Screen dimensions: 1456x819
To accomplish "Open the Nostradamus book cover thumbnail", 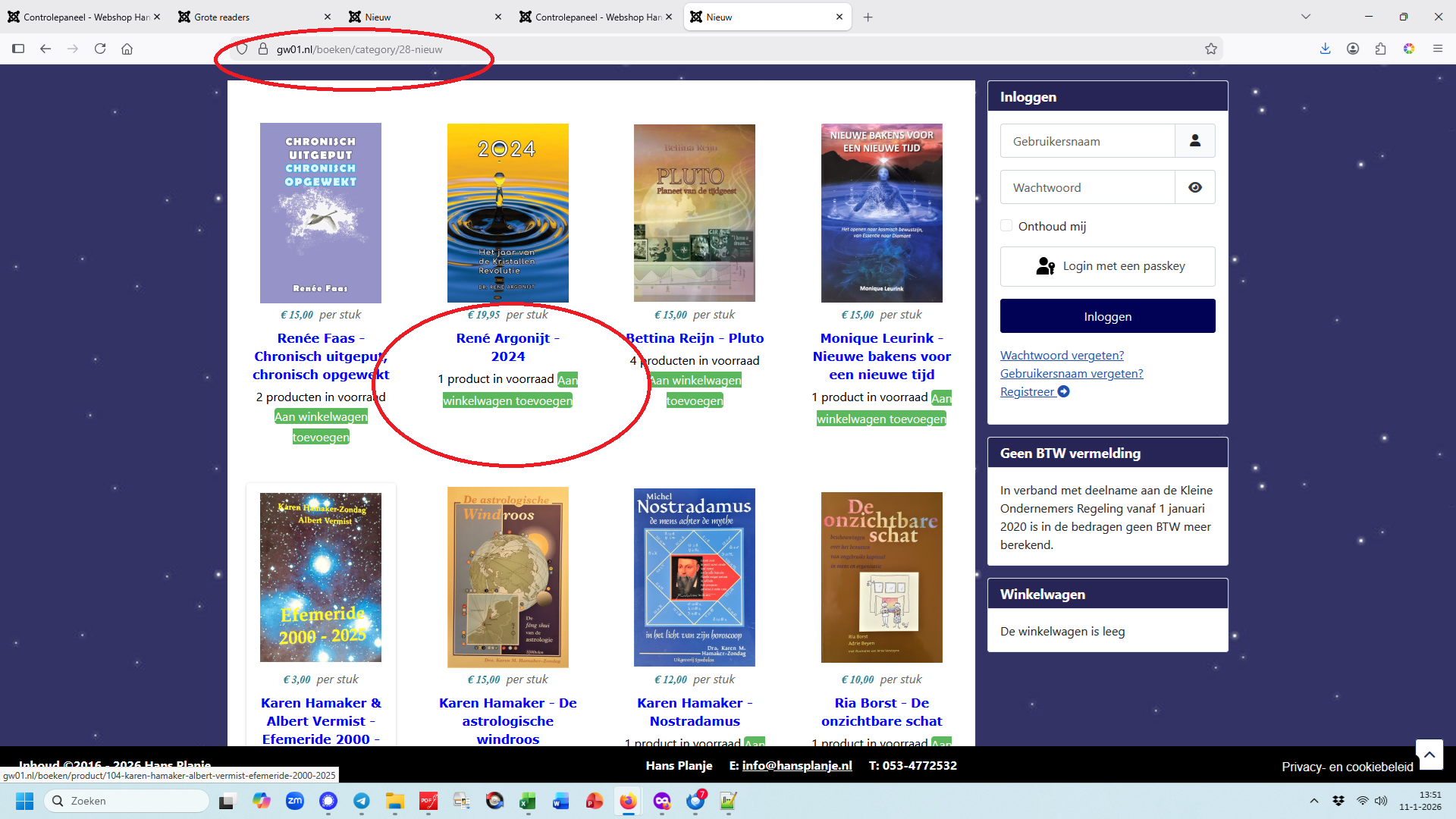I will pyautogui.click(x=695, y=577).
